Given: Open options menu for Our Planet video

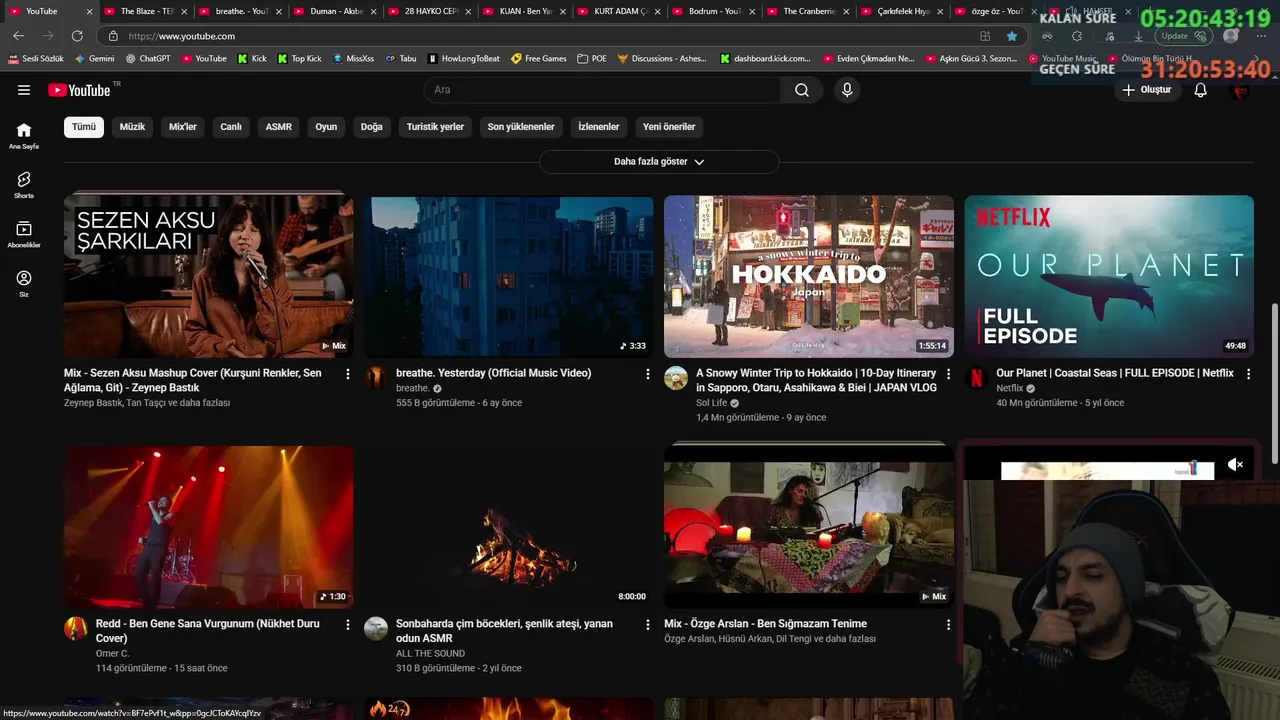Looking at the screenshot, I should (x=1247, y=374).
